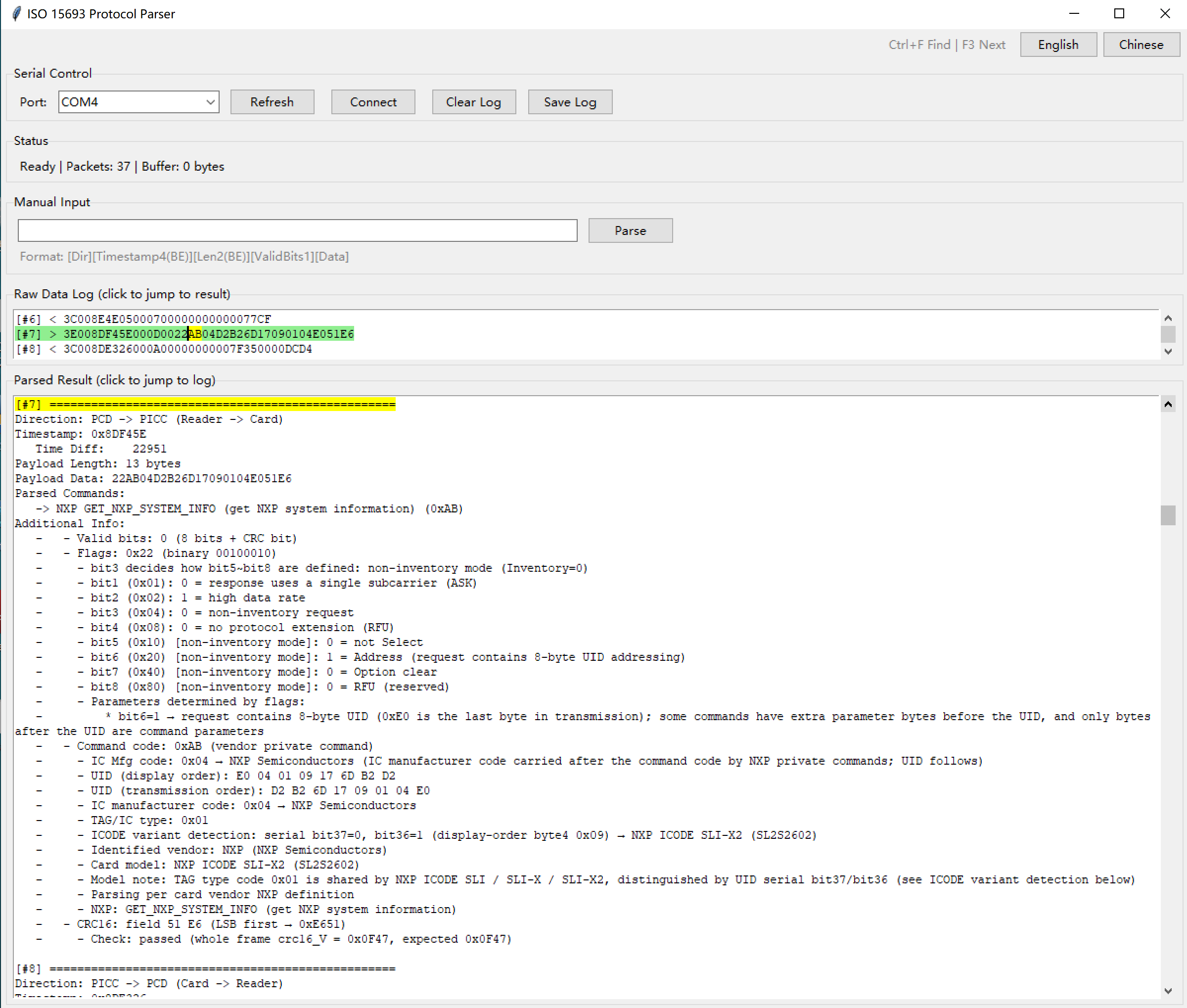Select raw log entry #6
This screenshot has width=1187, height=1008.
pyautogui.click(x=143, y=319)
